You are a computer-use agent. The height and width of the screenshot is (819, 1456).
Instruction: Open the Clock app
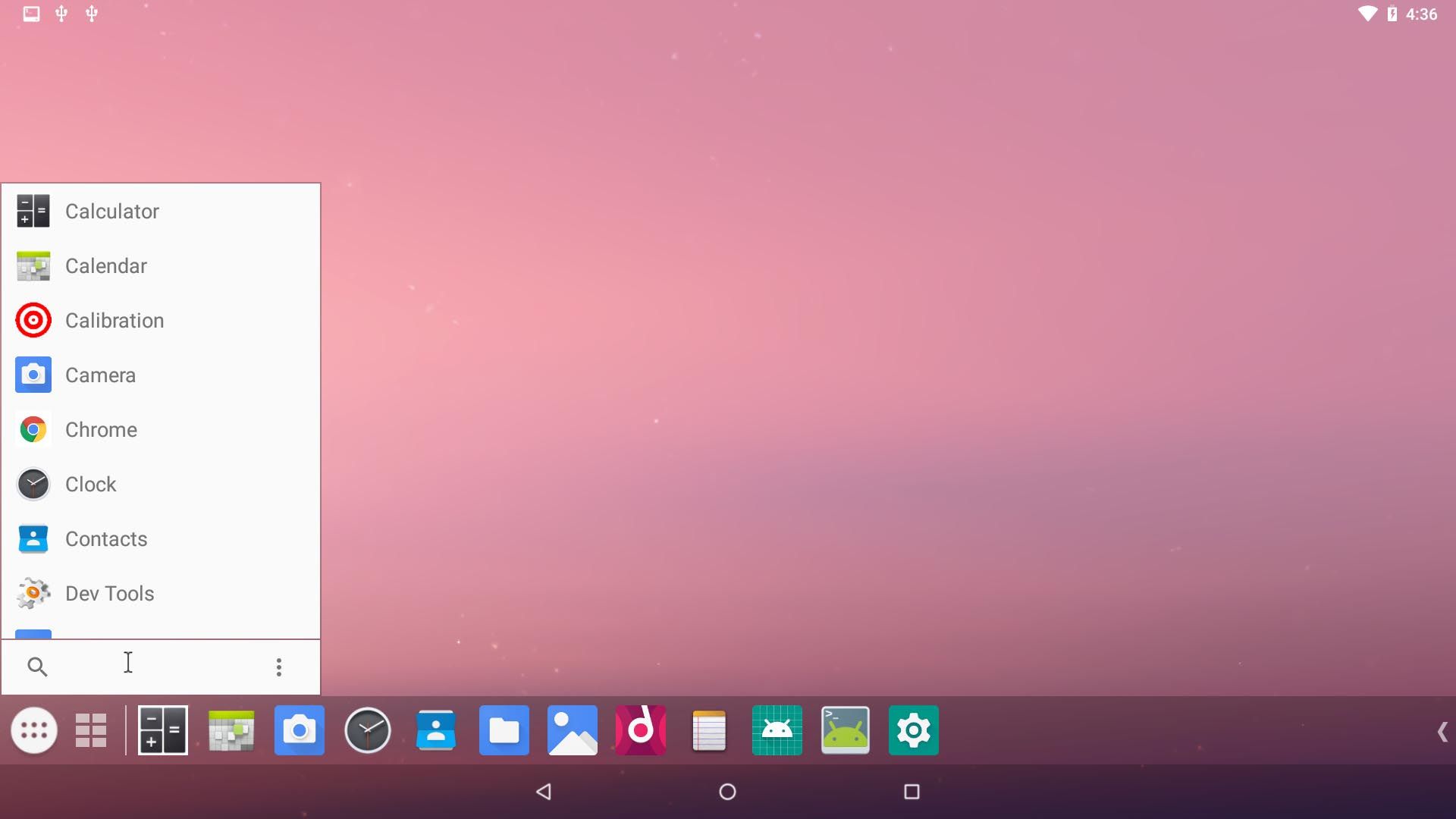point(91,484)
